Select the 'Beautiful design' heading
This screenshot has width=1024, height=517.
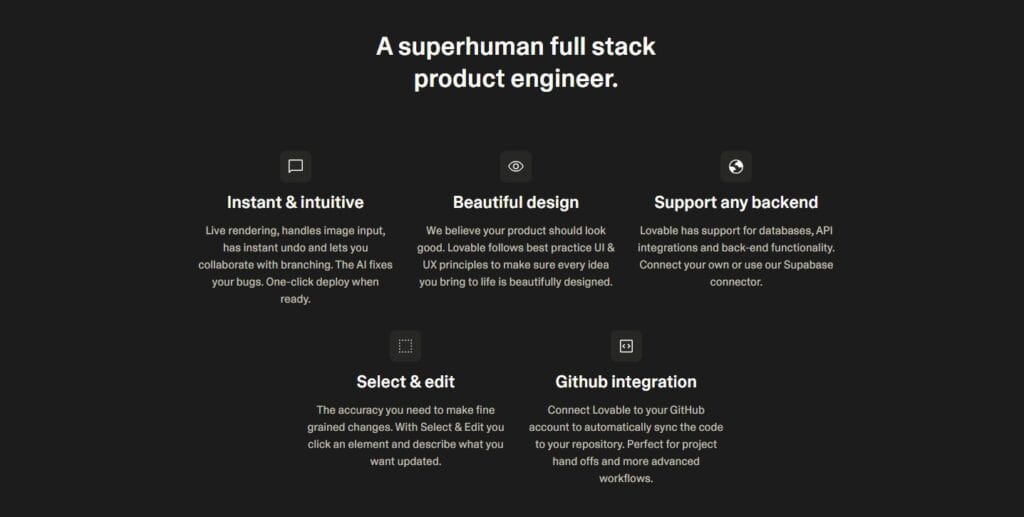pyautogui.click(x=516, y=202)
